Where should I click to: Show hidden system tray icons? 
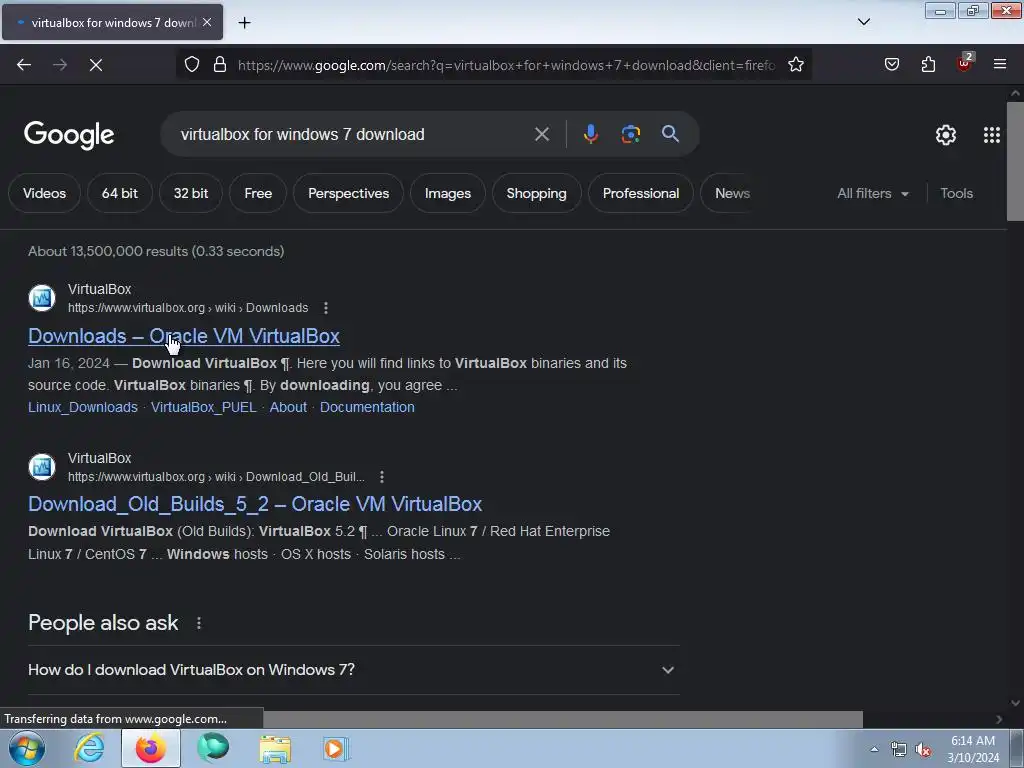coord(874,749)
